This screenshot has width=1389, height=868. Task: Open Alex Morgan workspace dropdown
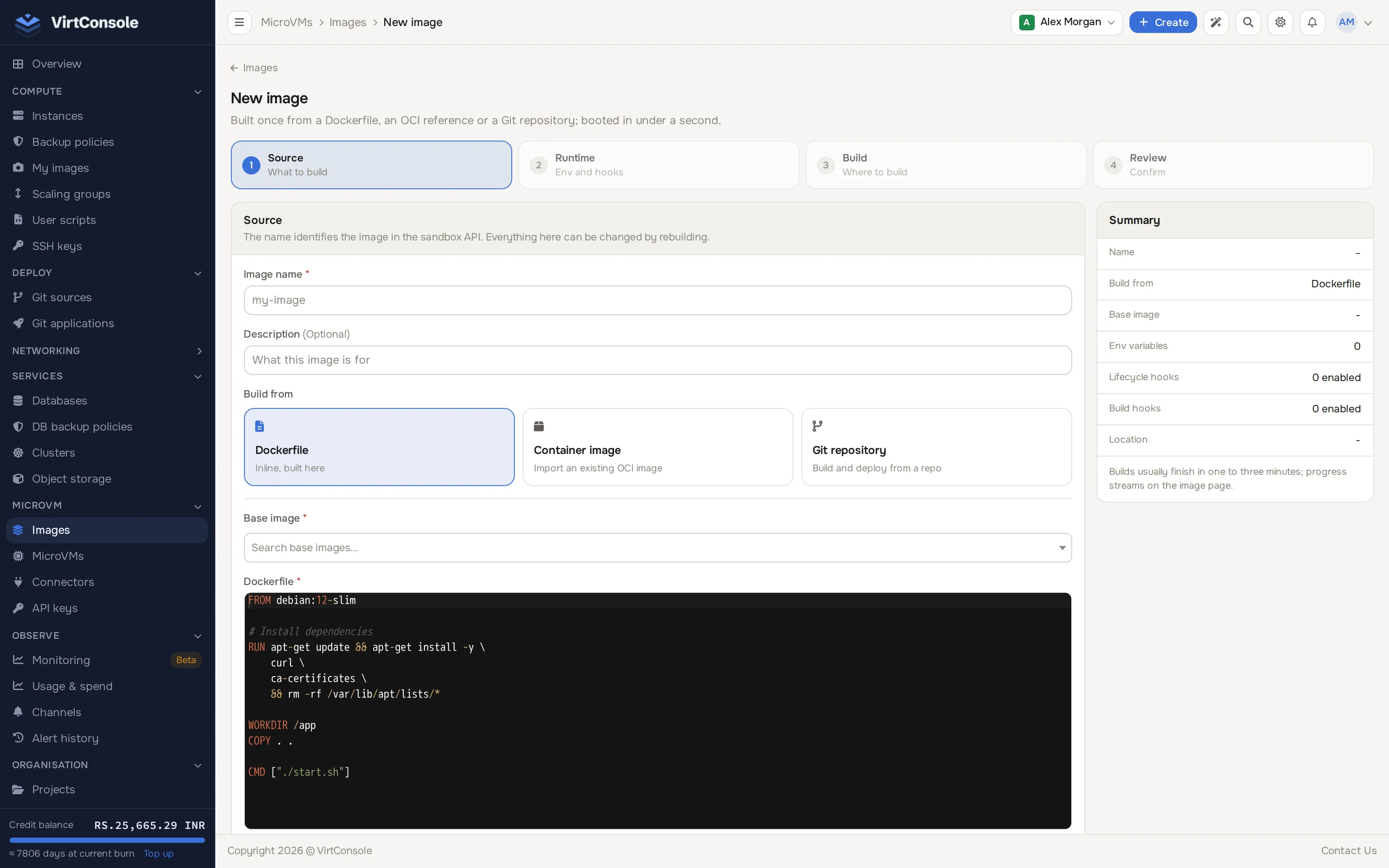(1066, 23)
